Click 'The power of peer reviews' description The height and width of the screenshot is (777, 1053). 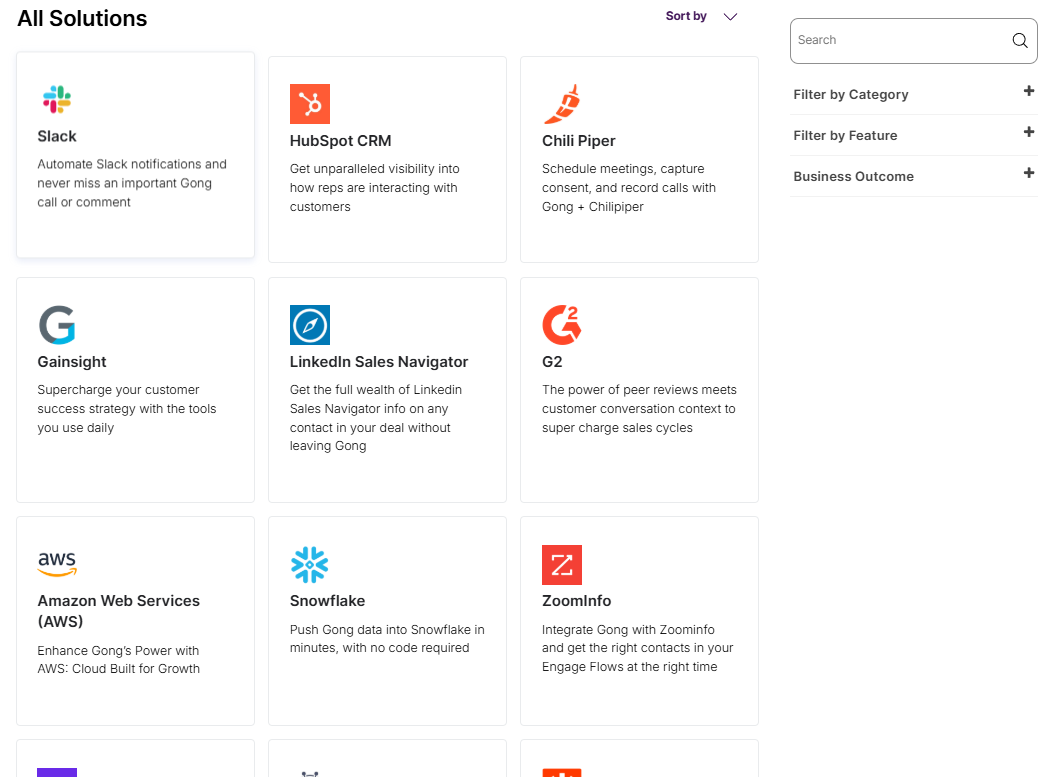tap(639, 409)
